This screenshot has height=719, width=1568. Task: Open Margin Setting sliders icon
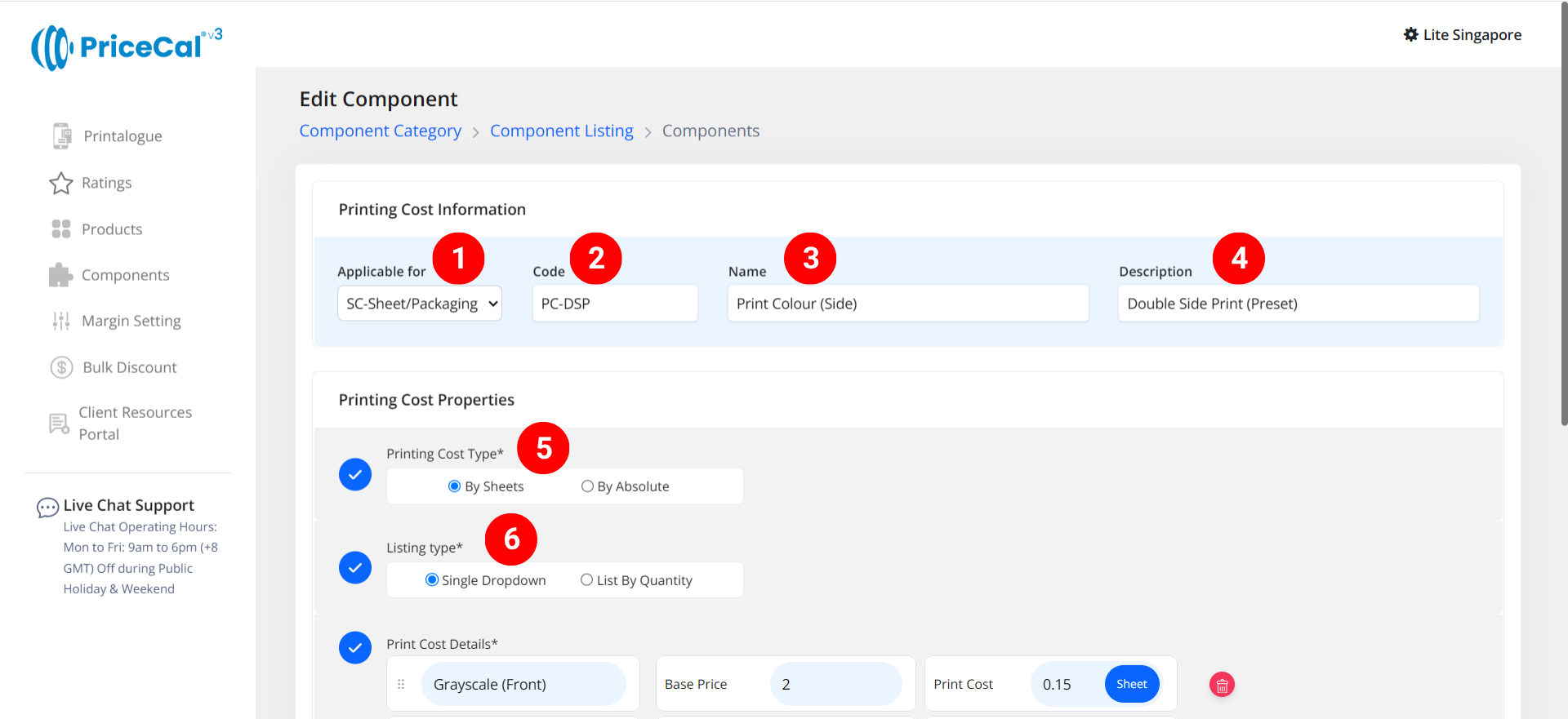tap(61, 322)
